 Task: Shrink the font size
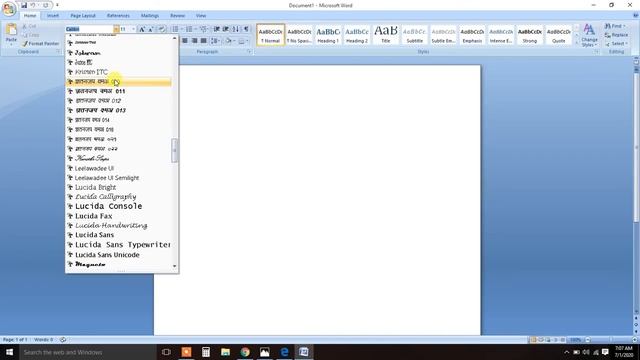151,29
